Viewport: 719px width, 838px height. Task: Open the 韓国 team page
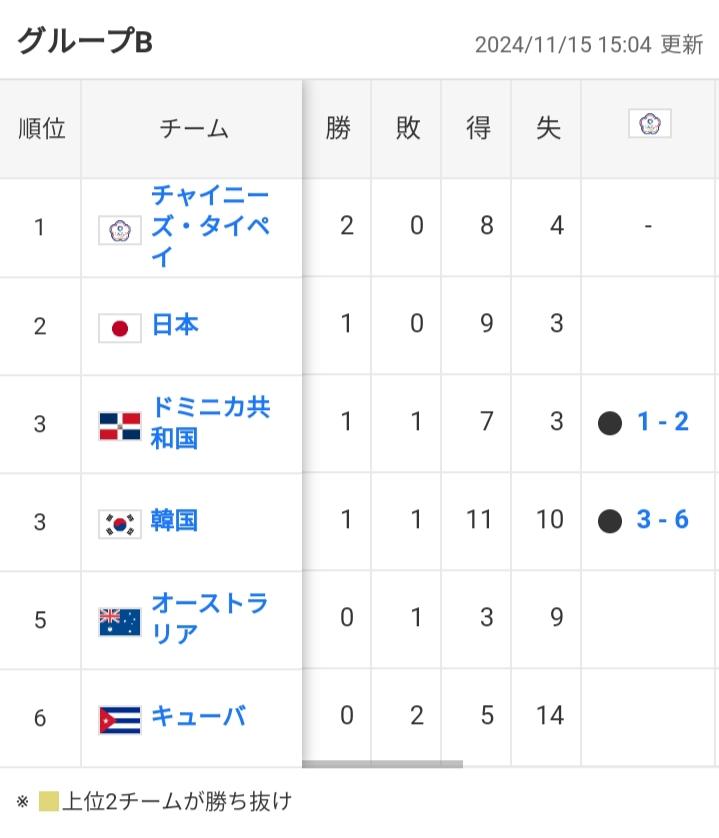pos(174,521)
